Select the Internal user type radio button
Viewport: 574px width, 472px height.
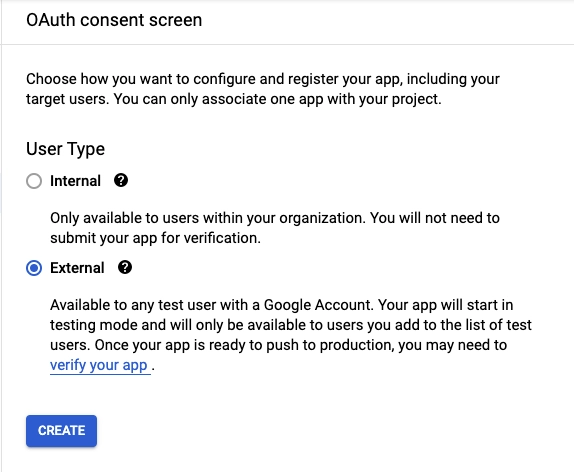34,181
